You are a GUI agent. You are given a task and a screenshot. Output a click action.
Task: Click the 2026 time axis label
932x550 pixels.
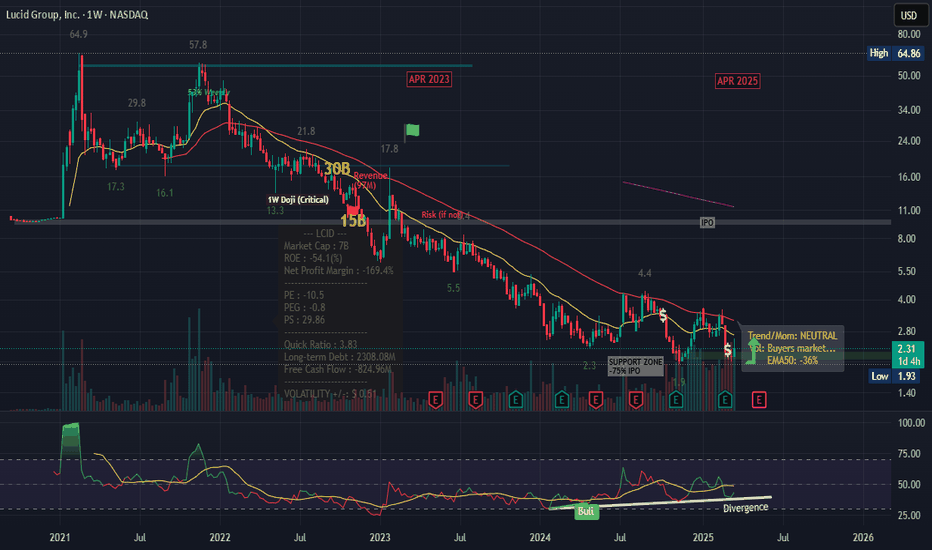(863, 538)
